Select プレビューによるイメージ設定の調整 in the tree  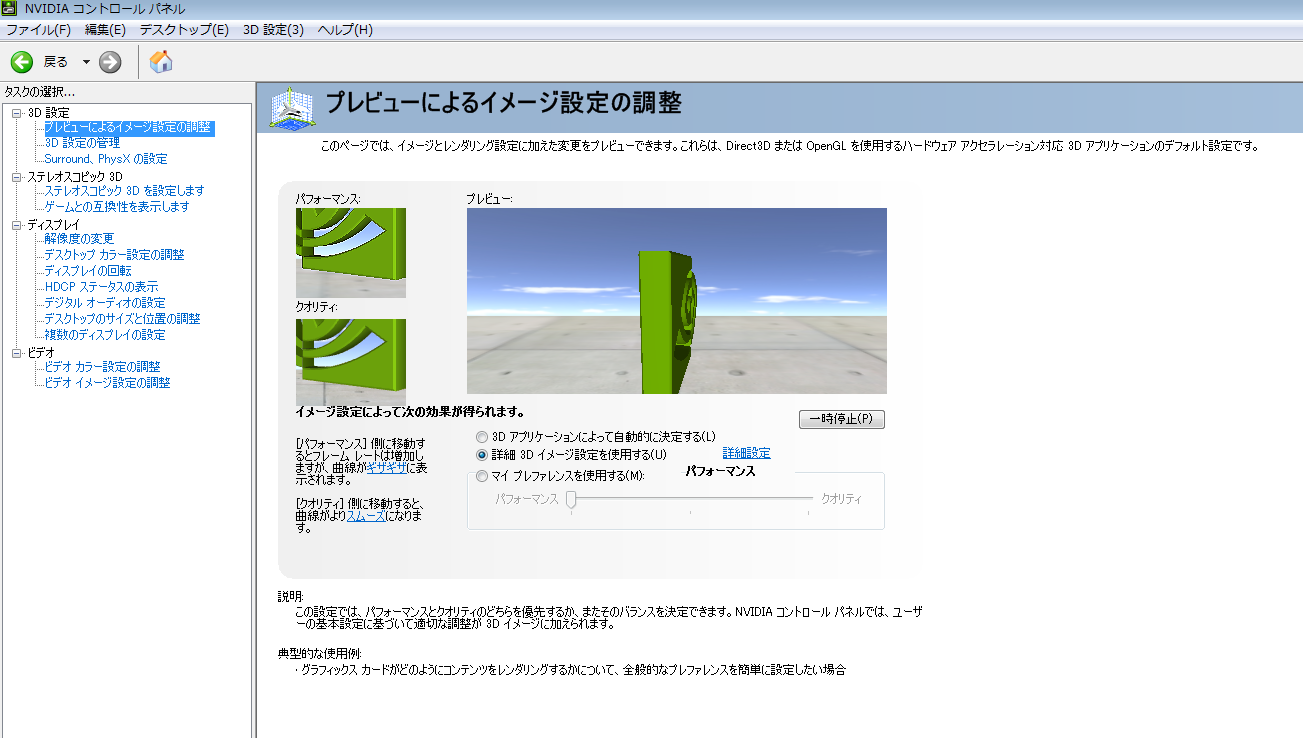pyautogui.click(x=128, y=127)
